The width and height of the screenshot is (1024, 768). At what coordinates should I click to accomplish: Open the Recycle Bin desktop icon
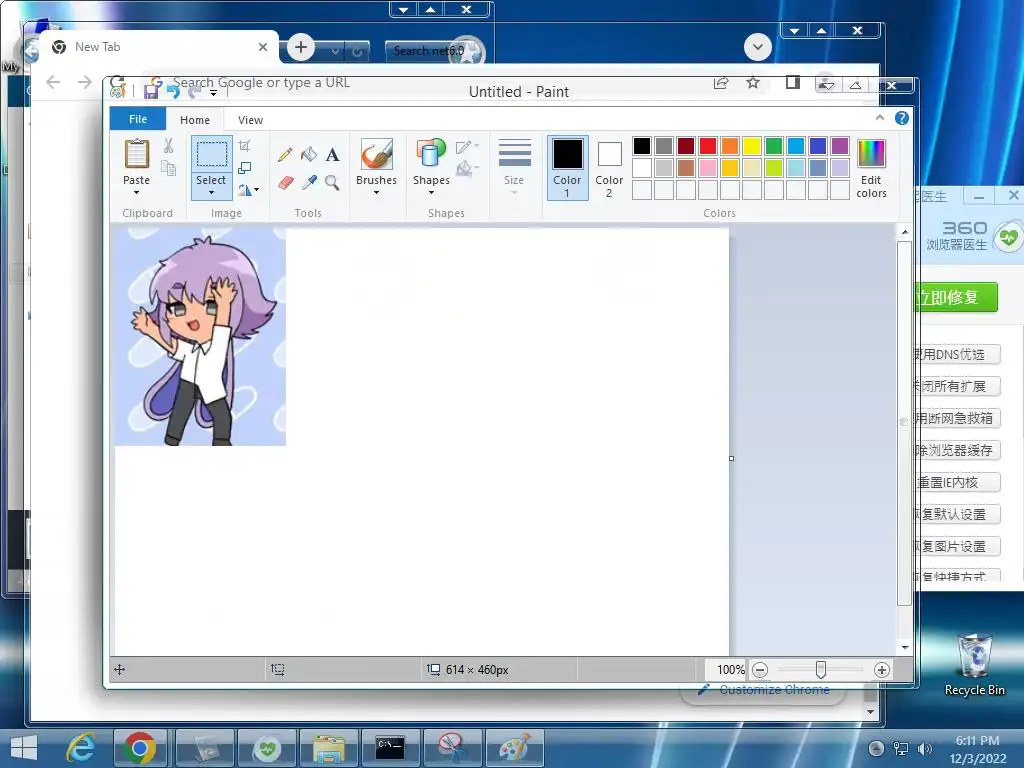point(974,665)
